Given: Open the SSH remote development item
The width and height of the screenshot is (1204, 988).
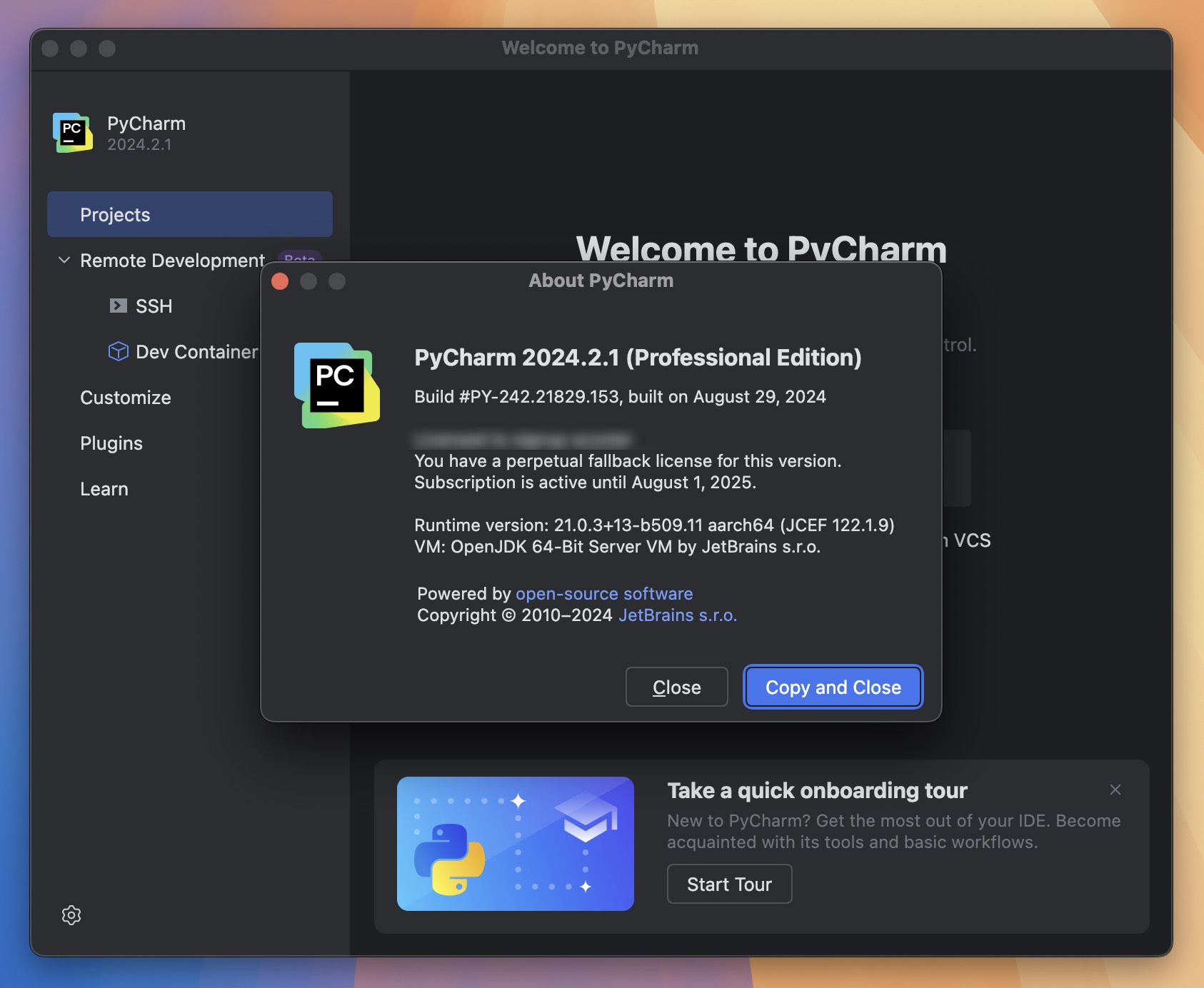Looking at the screenshot, I should pos(154,306).
